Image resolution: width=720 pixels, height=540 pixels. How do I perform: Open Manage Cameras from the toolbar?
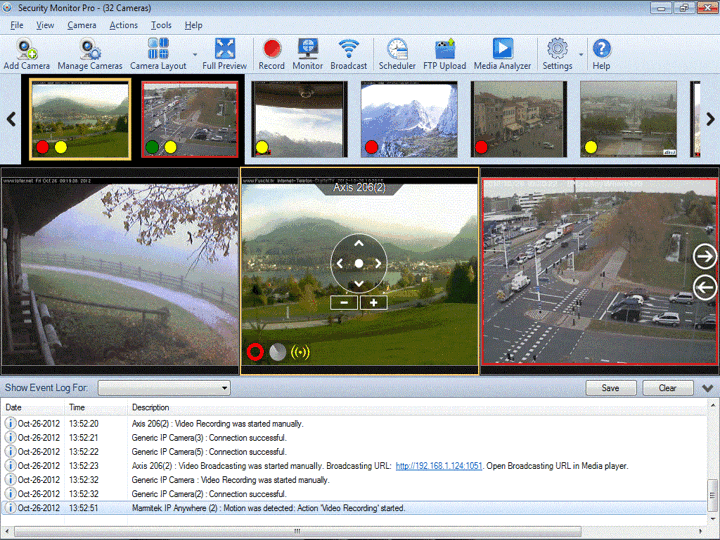90,54
